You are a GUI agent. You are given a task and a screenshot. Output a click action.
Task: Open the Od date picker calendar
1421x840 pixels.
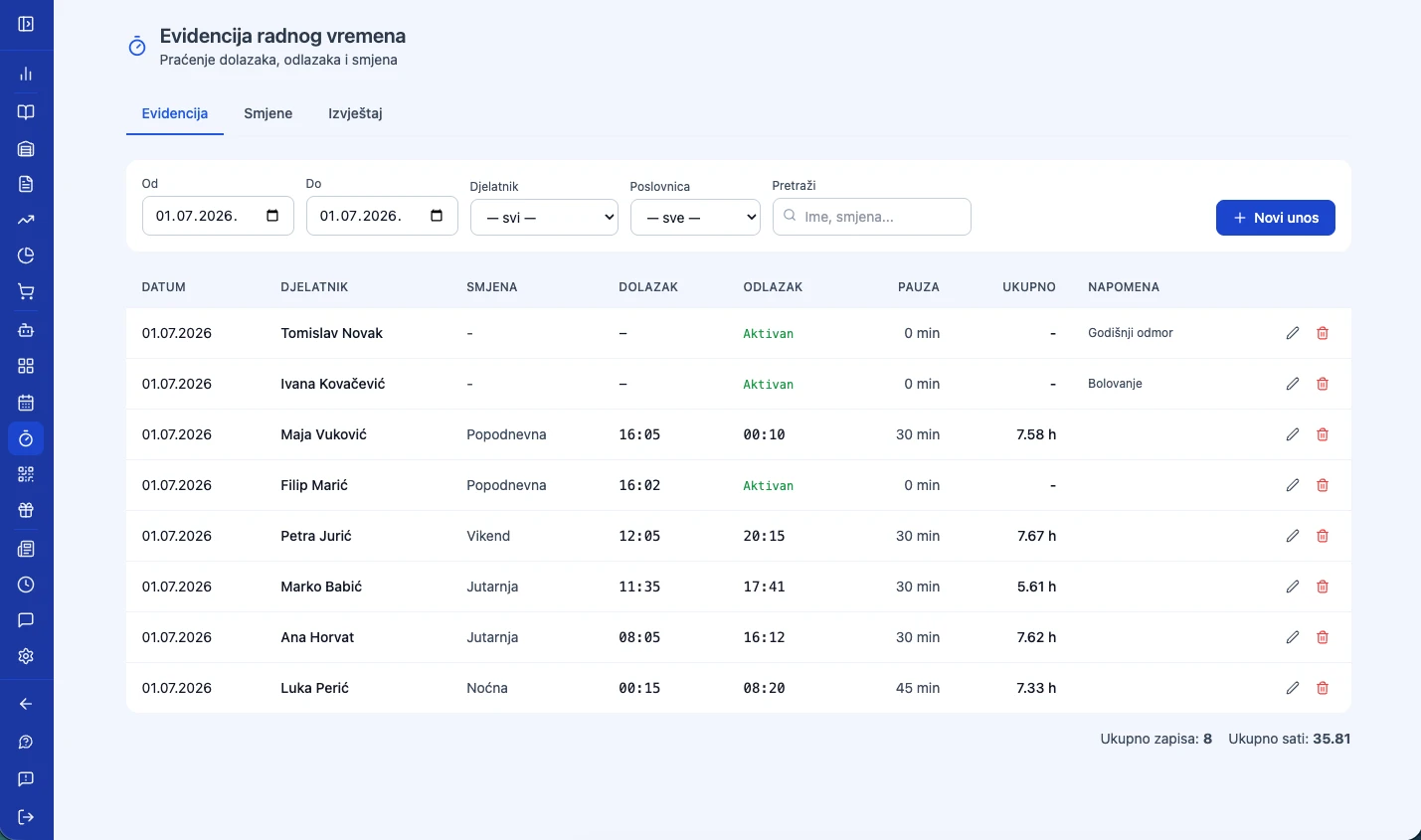(272, 216)
